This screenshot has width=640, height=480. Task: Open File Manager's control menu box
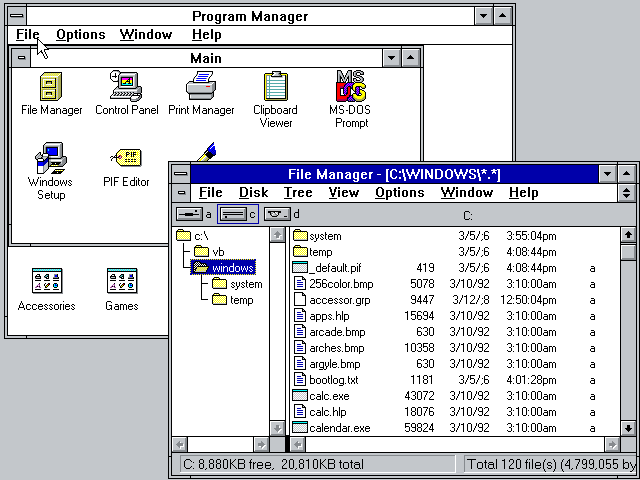(181, 174)
